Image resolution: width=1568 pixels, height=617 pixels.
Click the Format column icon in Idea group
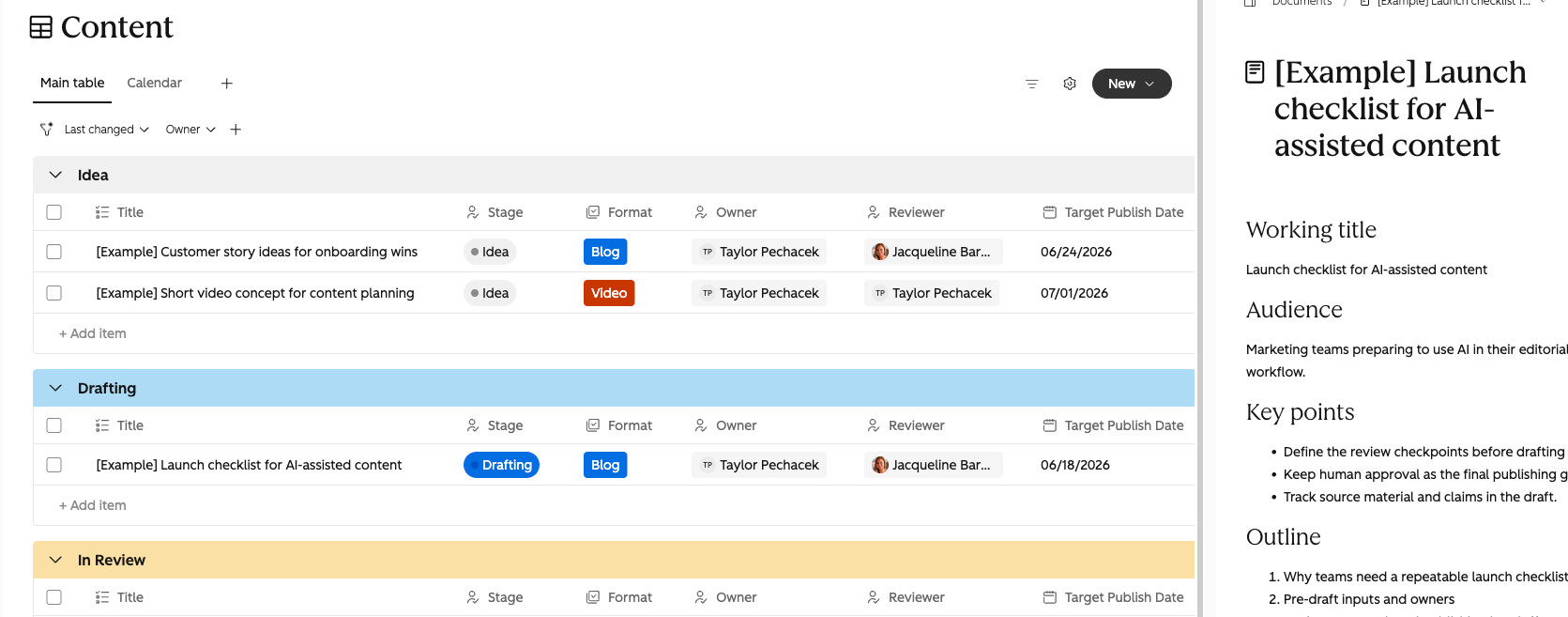click(x=593, y=212)
